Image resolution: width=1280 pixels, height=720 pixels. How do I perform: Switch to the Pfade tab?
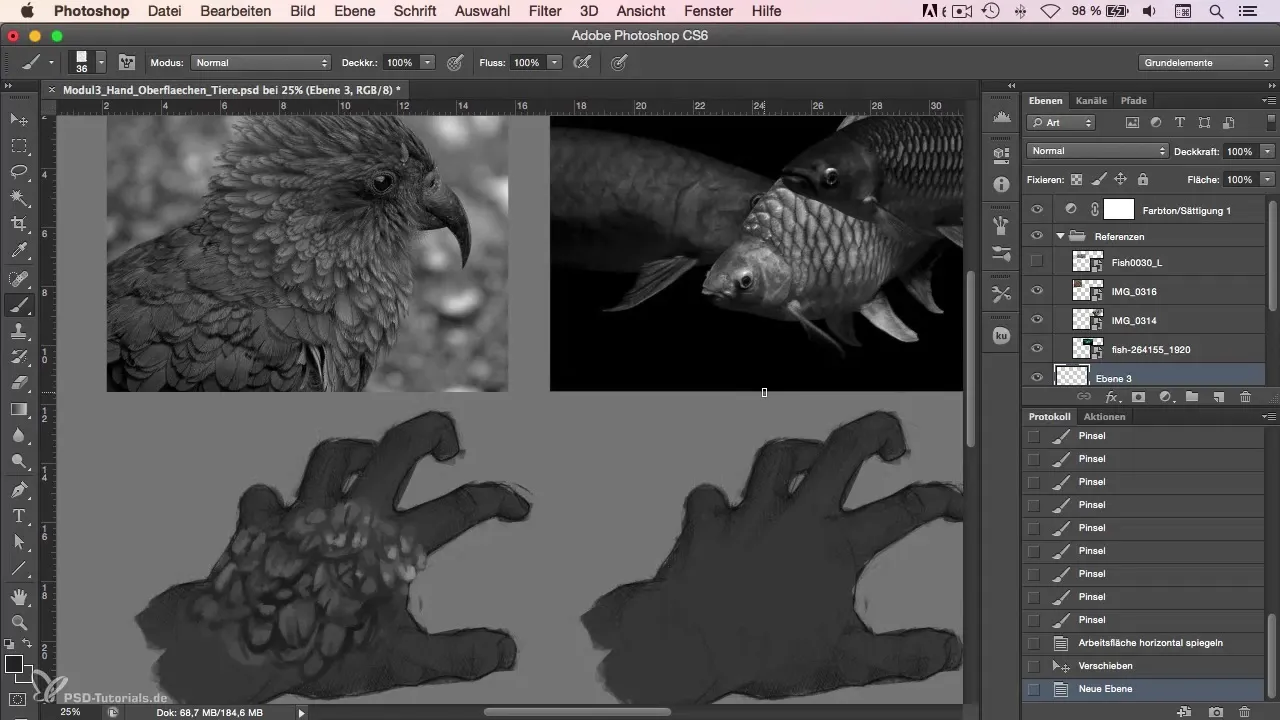tap(1133, 100)
